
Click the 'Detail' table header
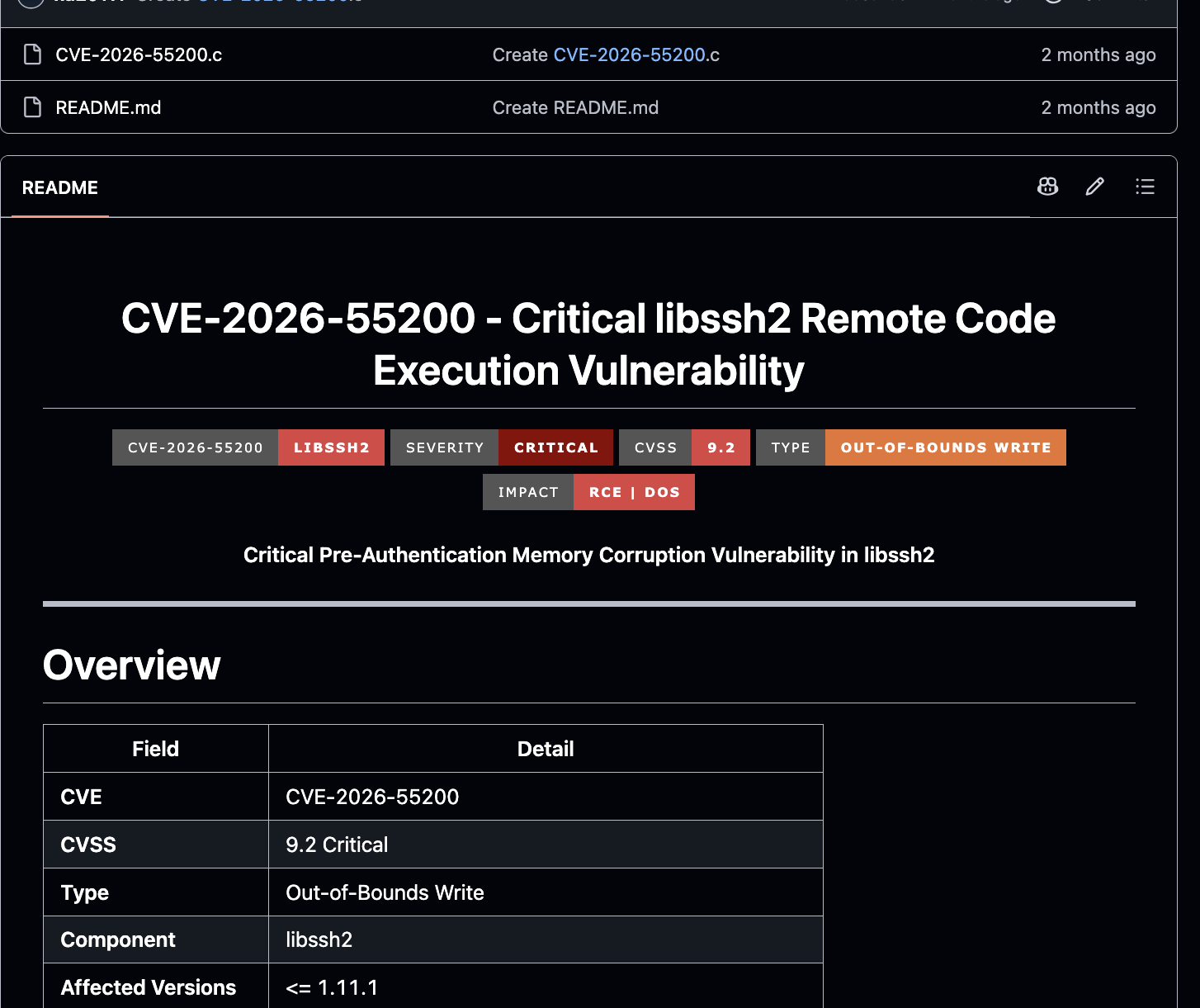(x=546, y=749)
